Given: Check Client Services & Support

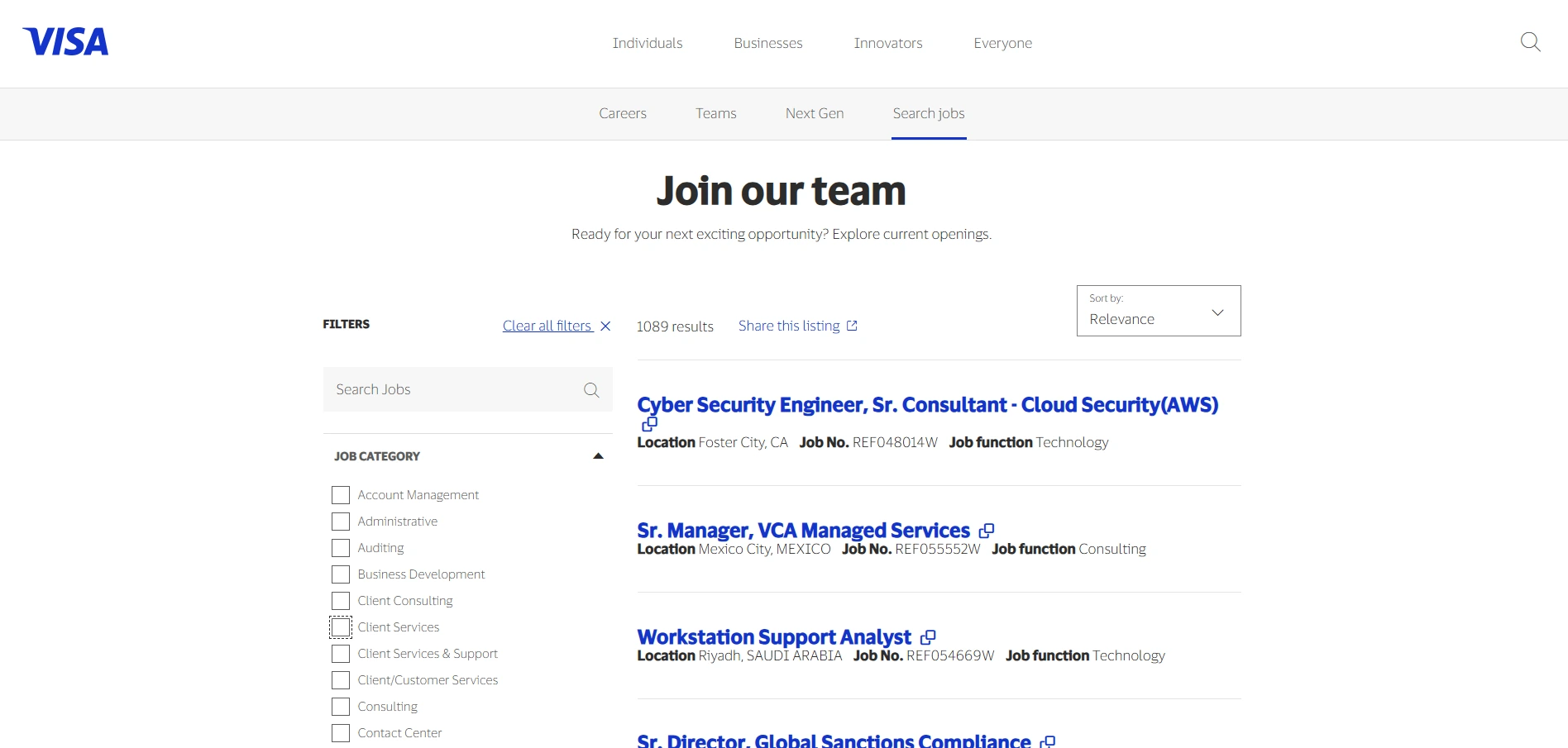Looking at the screenshot, I should point(341,654).
